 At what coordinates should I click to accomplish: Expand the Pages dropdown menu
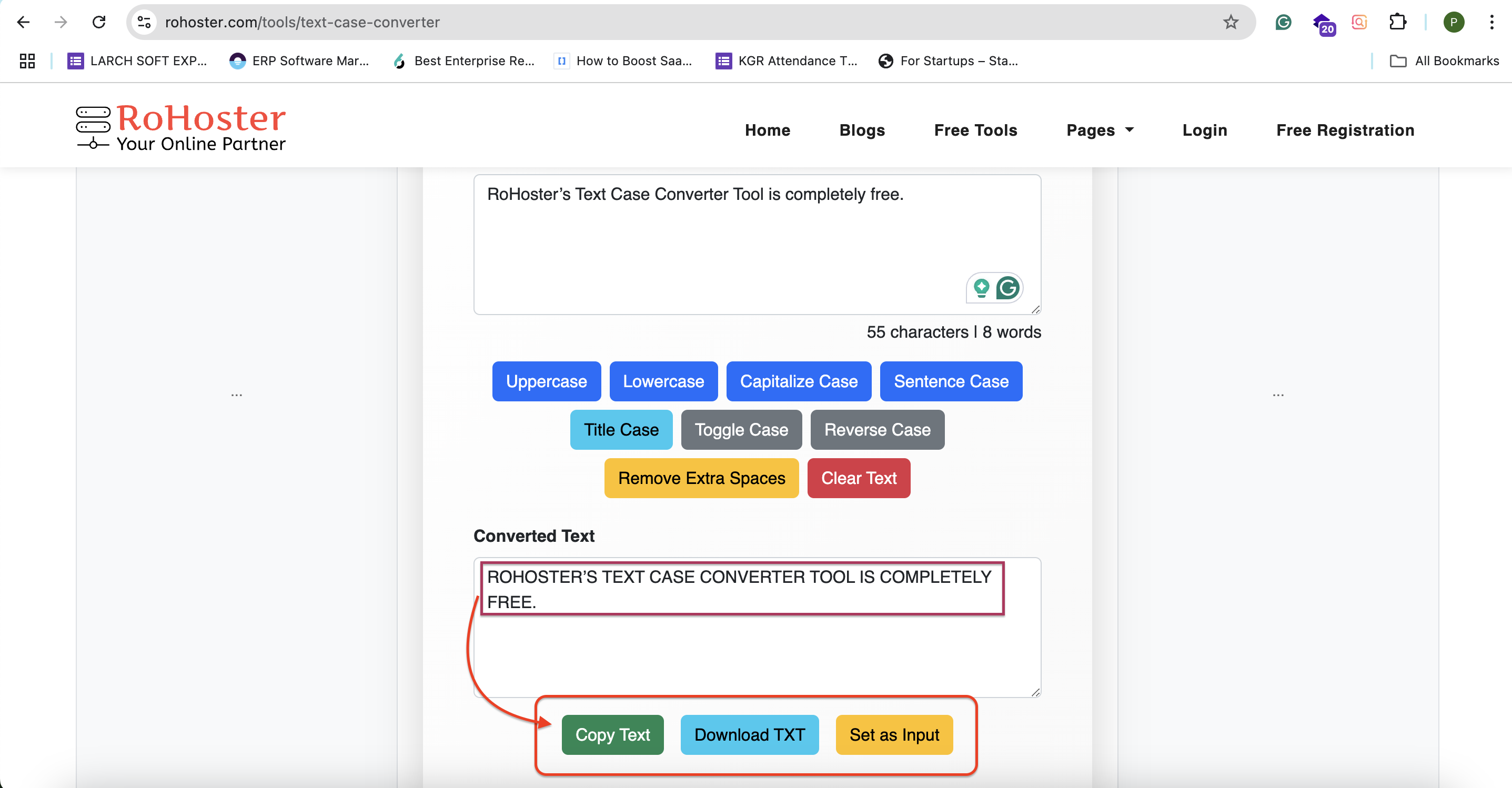[x=1100, y=130]
